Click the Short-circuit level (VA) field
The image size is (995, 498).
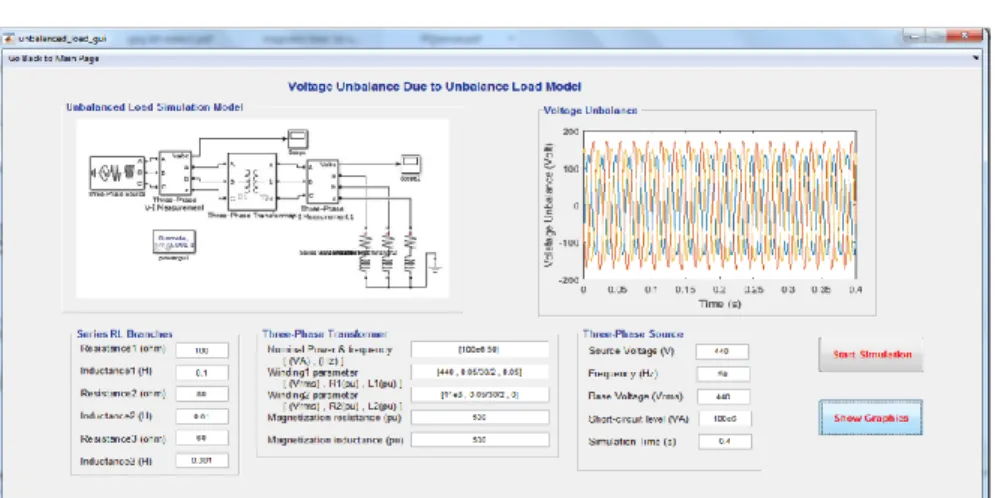[725, 419]
